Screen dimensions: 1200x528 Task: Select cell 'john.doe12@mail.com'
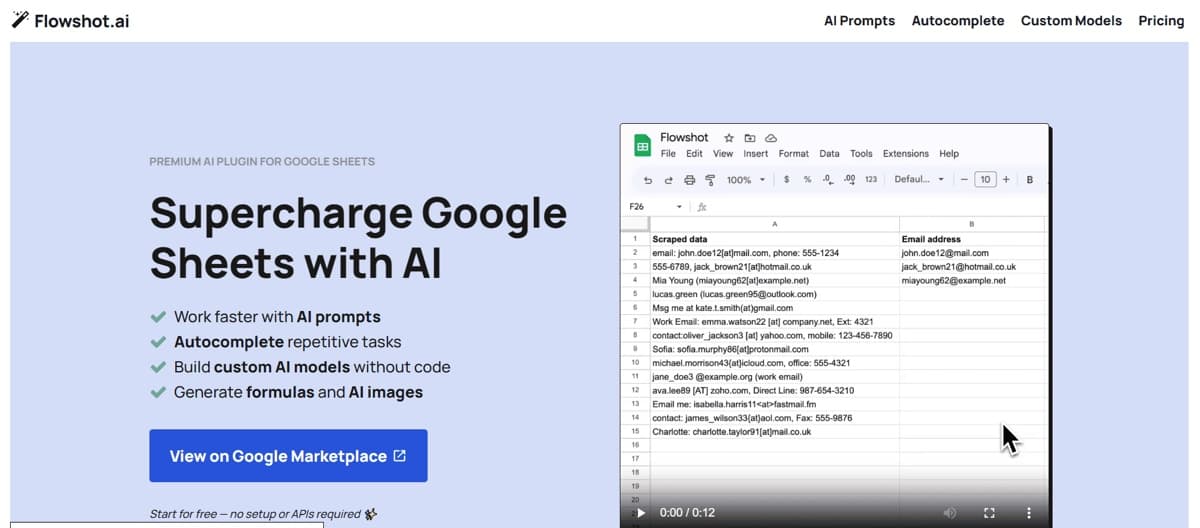click(972, 253)
